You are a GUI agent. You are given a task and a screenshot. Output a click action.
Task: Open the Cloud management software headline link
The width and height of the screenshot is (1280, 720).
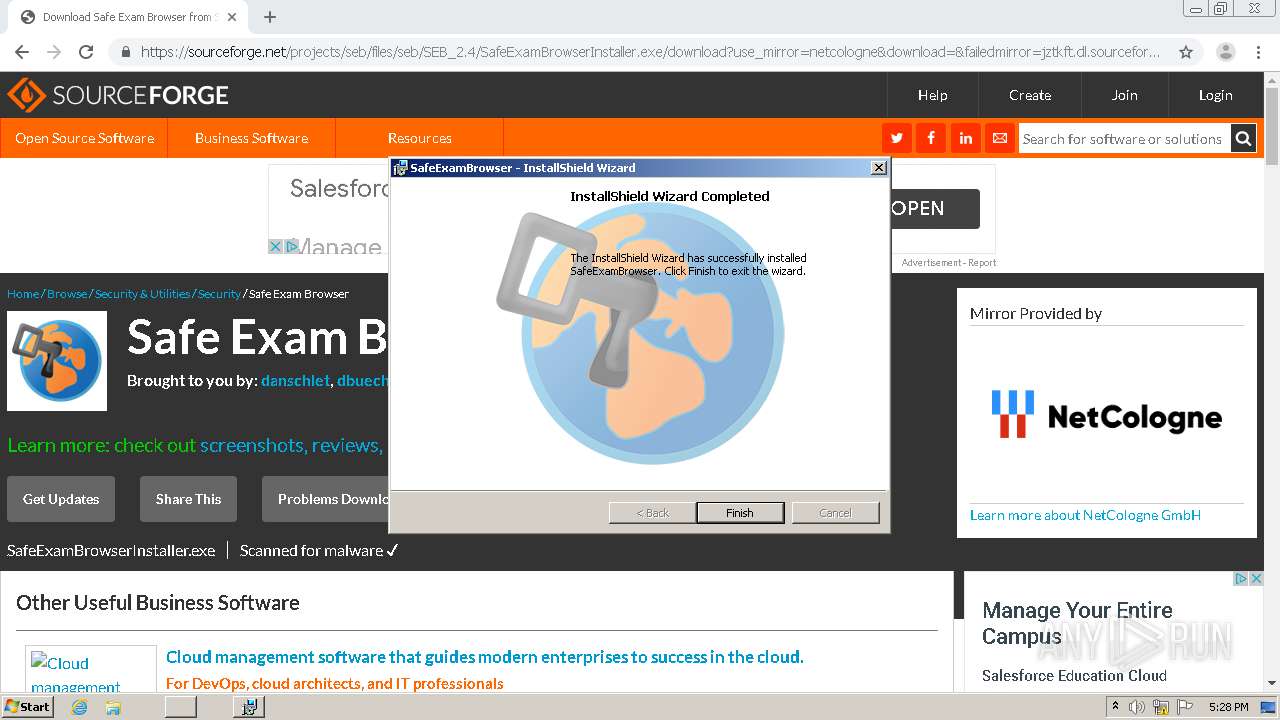485,657
